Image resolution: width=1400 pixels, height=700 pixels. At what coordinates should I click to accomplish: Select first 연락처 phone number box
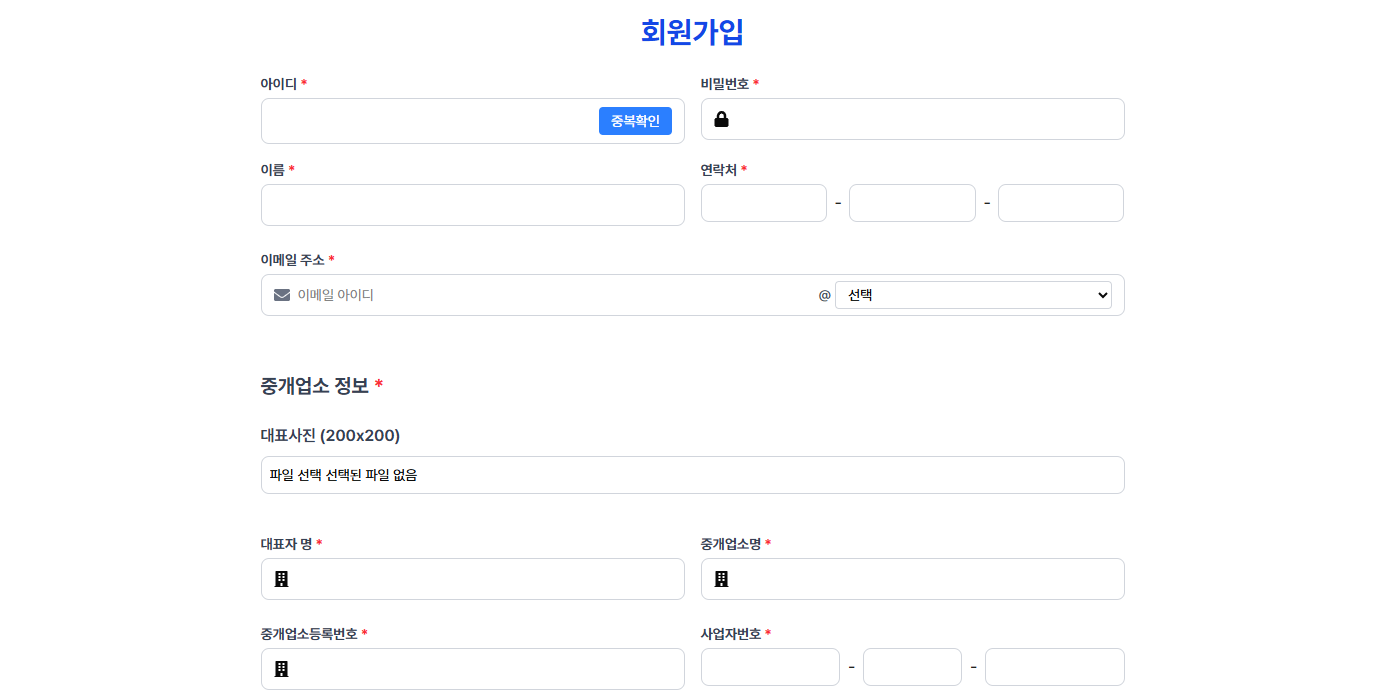click(x=763, y=203)
